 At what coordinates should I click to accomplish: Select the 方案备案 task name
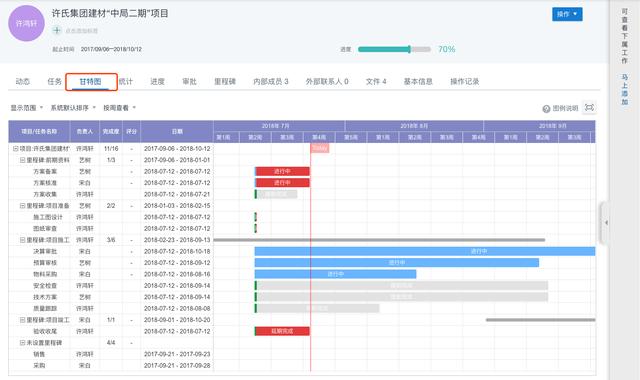pyautogui.click(x=45, y=171)
